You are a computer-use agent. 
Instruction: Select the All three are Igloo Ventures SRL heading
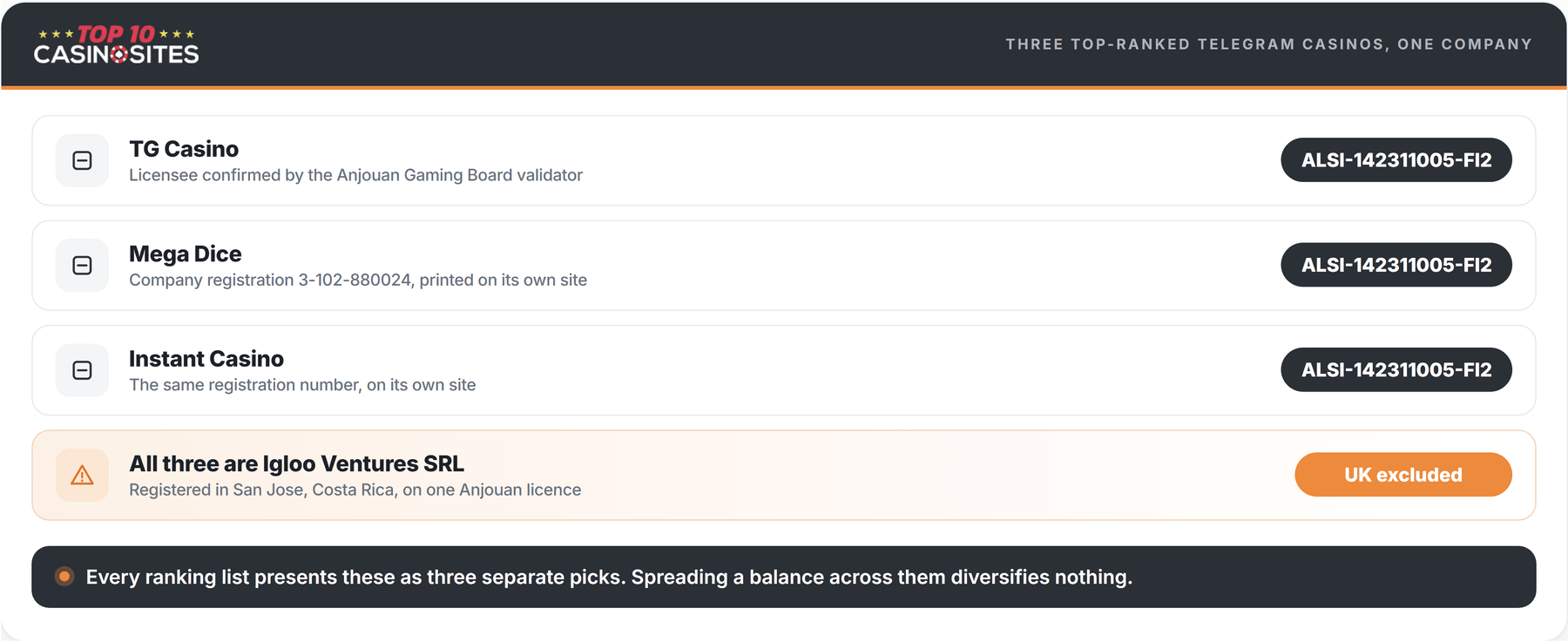click(297, 463)
